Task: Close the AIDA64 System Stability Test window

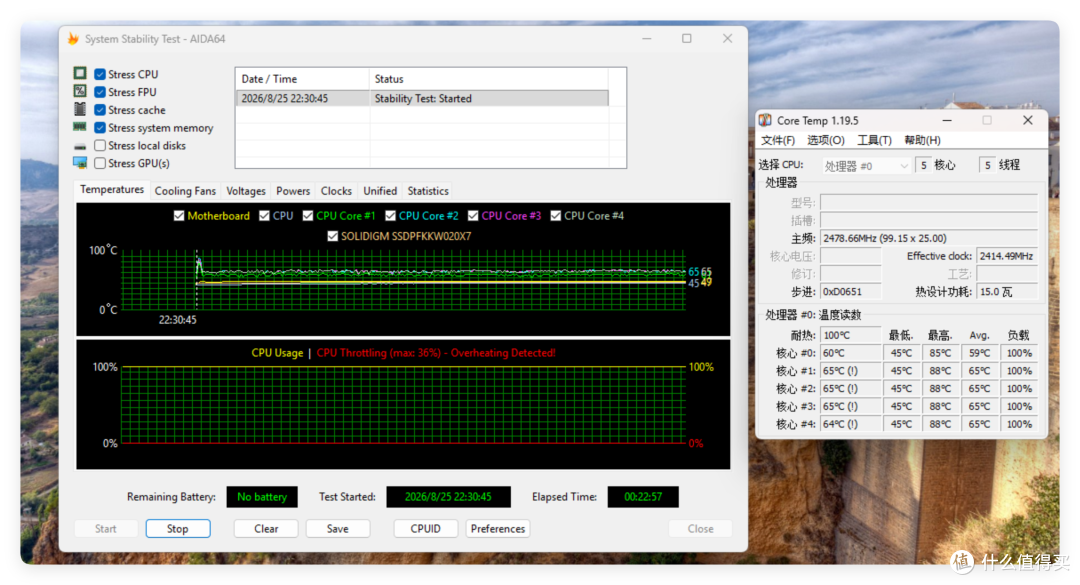Action: coord(727,39)
